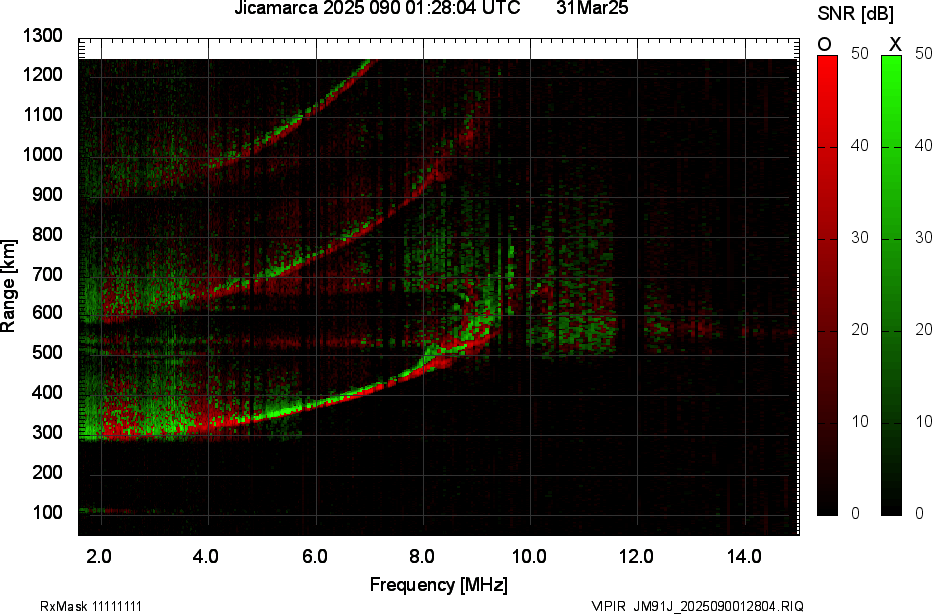Click the 1100 range tick label
Screen dimensions: 932x614
pyautogui.click(x=43, y=114)
